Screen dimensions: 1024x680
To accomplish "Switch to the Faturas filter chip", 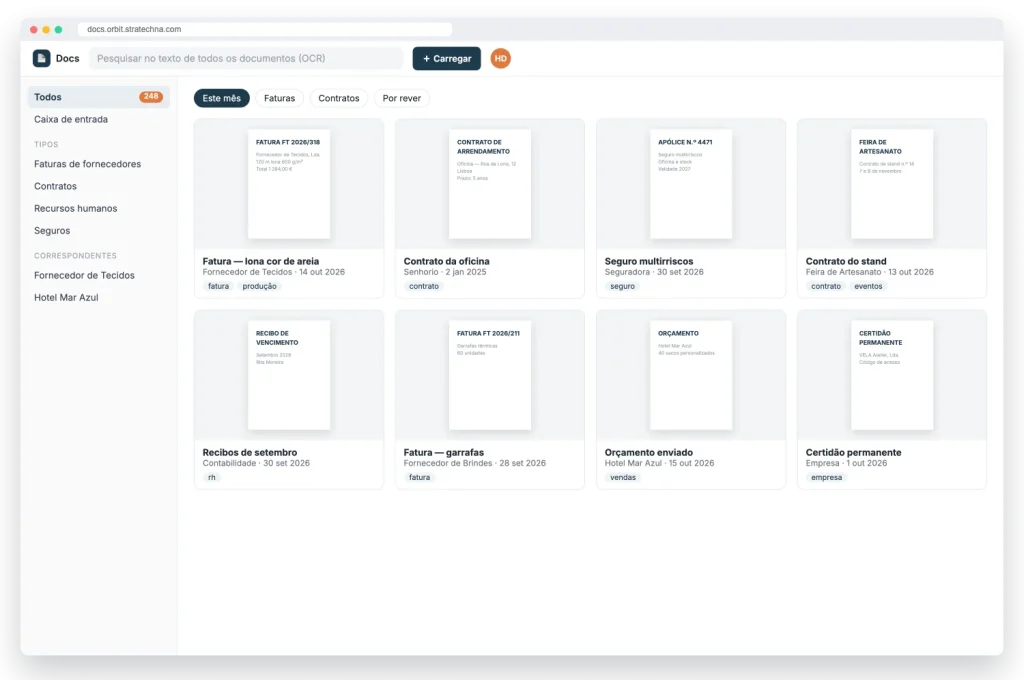I will (280, 98).
